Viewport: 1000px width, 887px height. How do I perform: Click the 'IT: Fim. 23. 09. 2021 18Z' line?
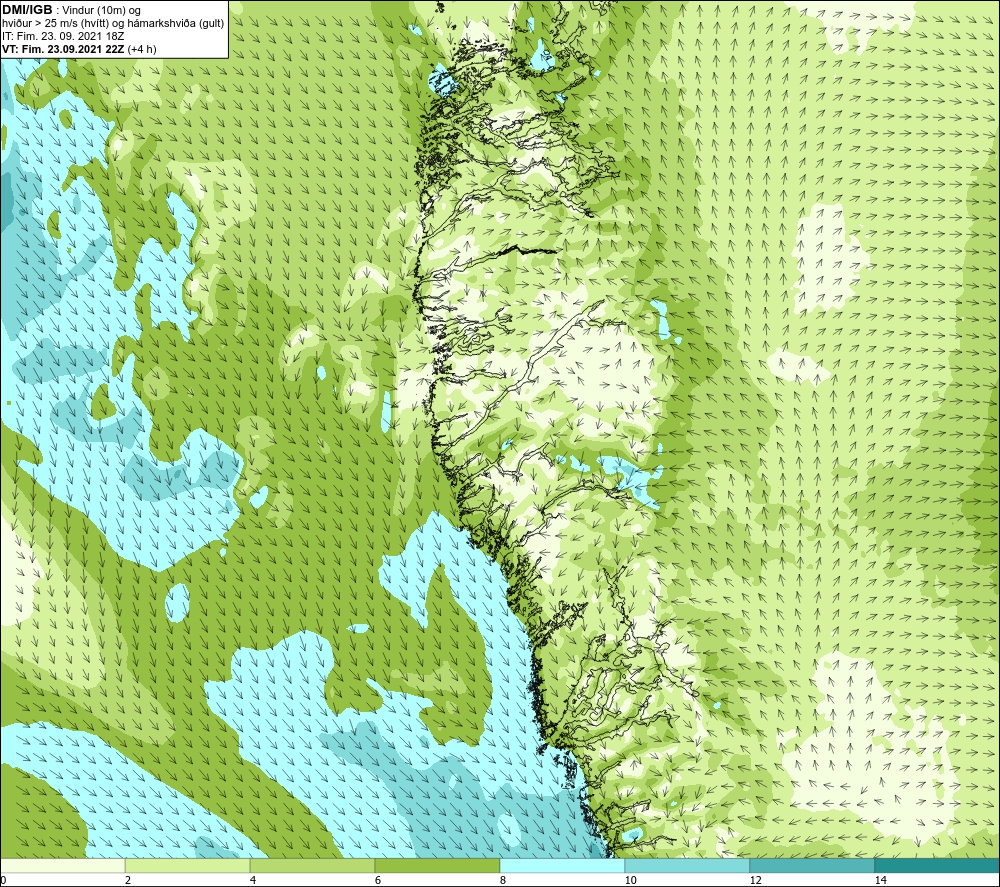coord(63,36)
